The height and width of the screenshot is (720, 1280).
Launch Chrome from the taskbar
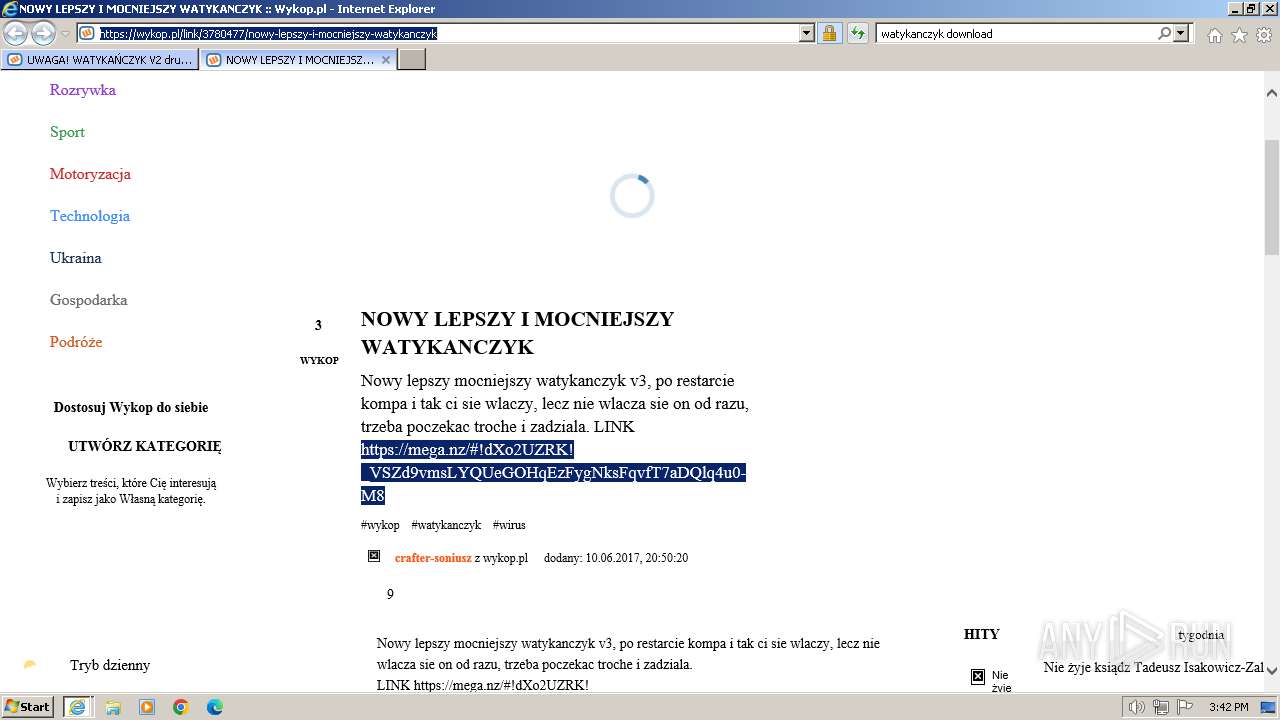pyautogui.click(x=181, y=707)
